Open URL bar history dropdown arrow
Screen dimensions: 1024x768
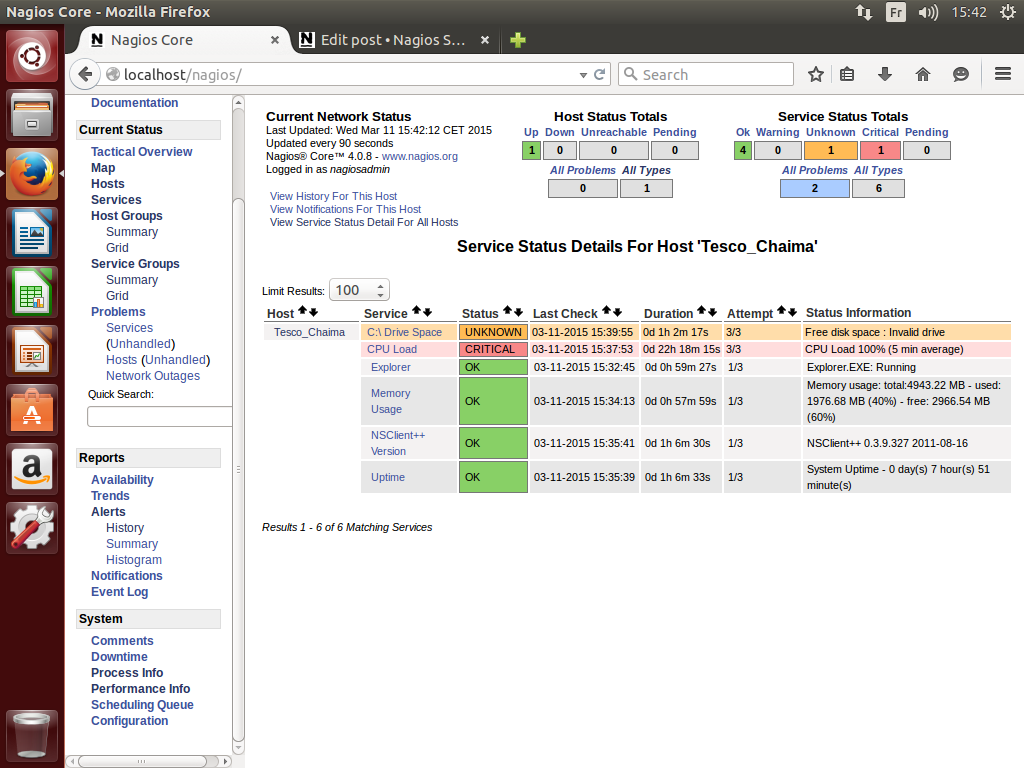tap(584, 75)
